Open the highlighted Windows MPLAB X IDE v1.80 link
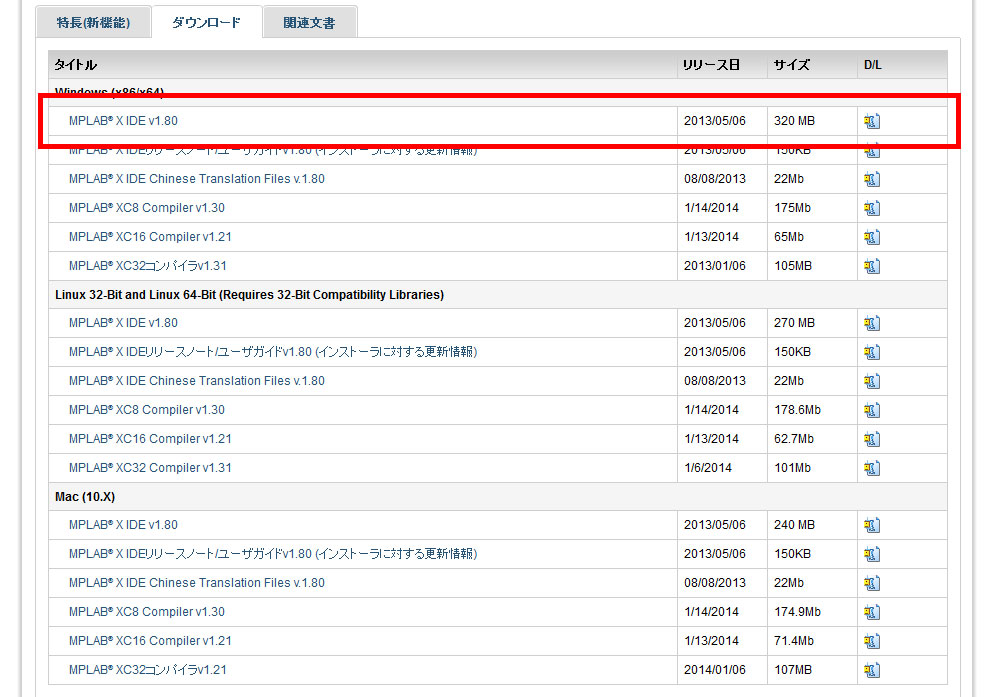This screenshot has height=697, width=1003. pyautogui.click(x=123, y=121)
